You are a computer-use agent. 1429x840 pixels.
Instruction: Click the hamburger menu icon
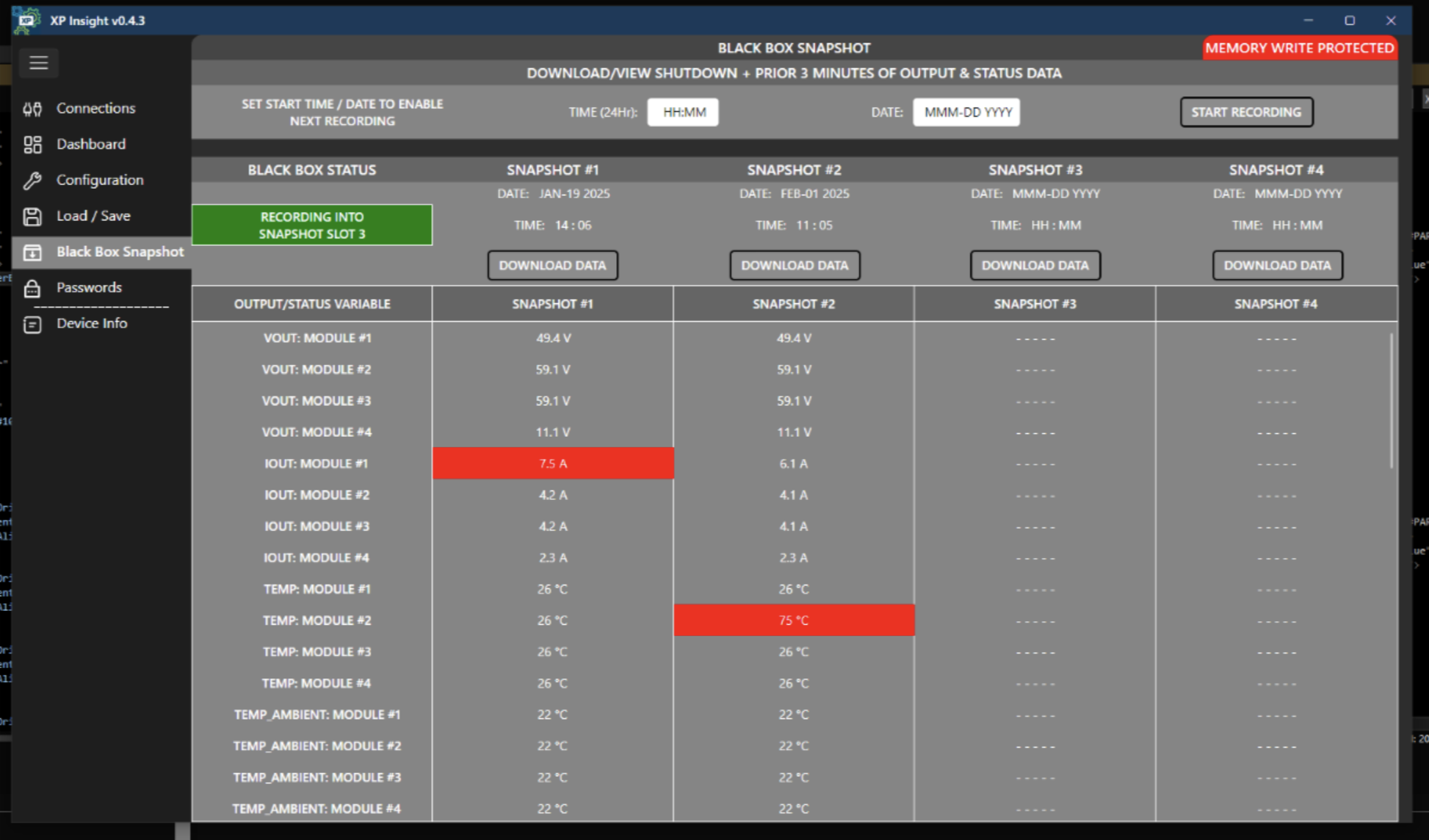(x=38, y=63)
